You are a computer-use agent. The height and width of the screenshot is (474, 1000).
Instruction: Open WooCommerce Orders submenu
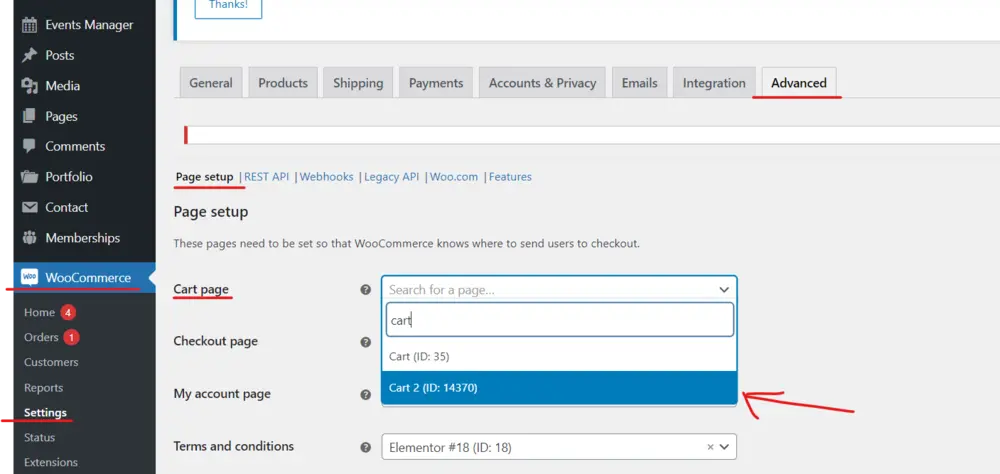point(41,337)
